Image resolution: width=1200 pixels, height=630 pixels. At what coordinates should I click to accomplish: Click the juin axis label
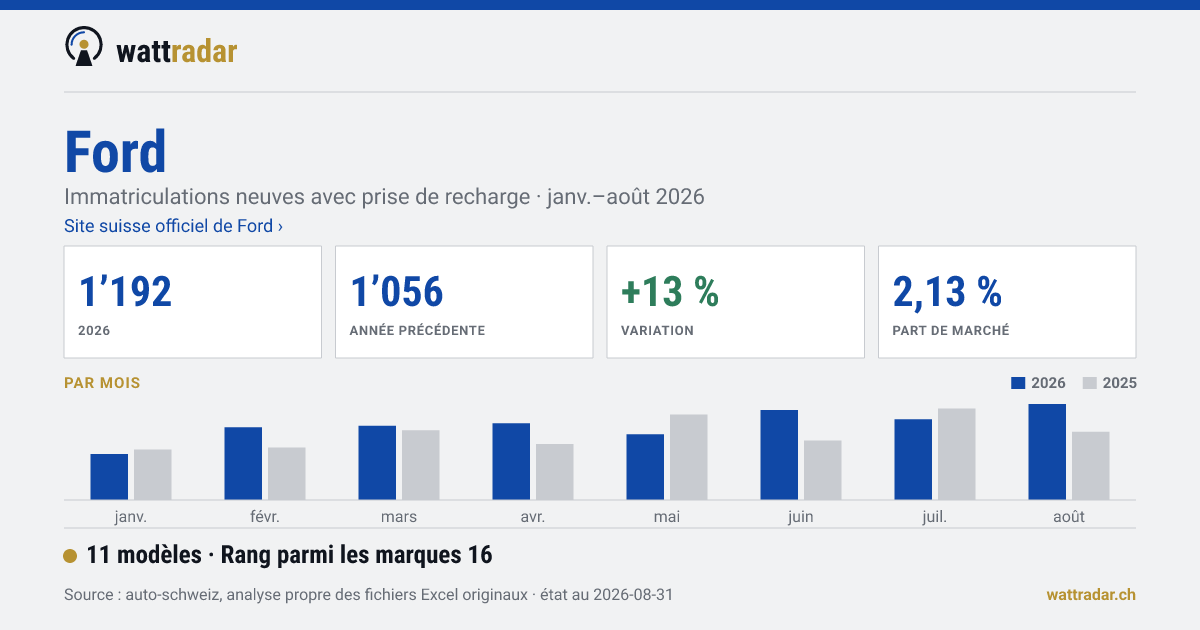point(801,517)
